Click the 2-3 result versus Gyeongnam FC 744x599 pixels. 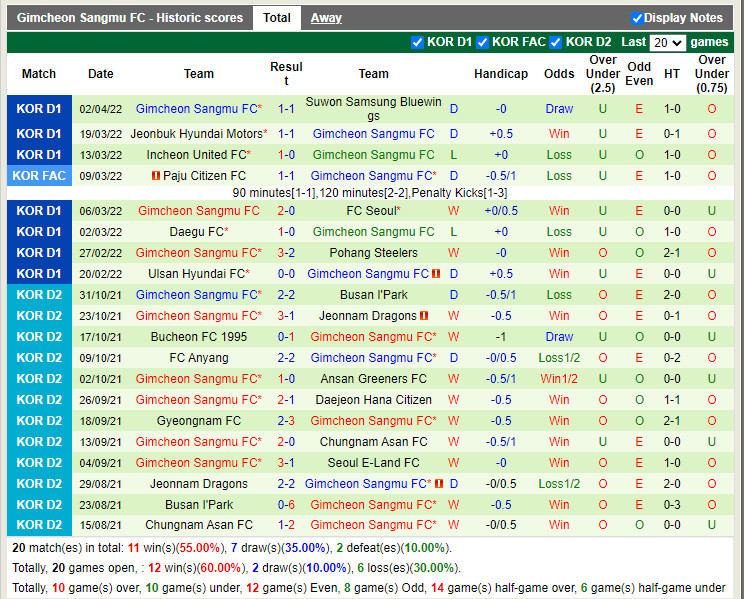click(x=286, y=421)
